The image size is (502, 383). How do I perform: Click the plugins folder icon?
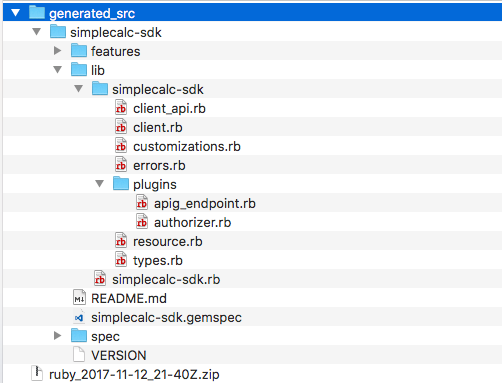tap(121, 183)
